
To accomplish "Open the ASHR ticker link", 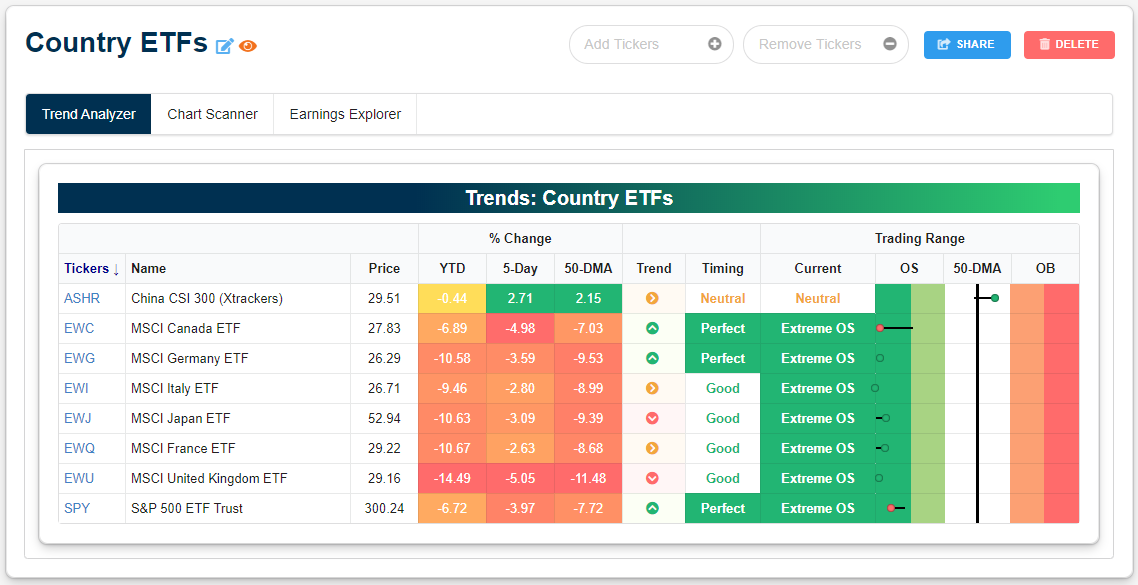I will pos(82,298).
